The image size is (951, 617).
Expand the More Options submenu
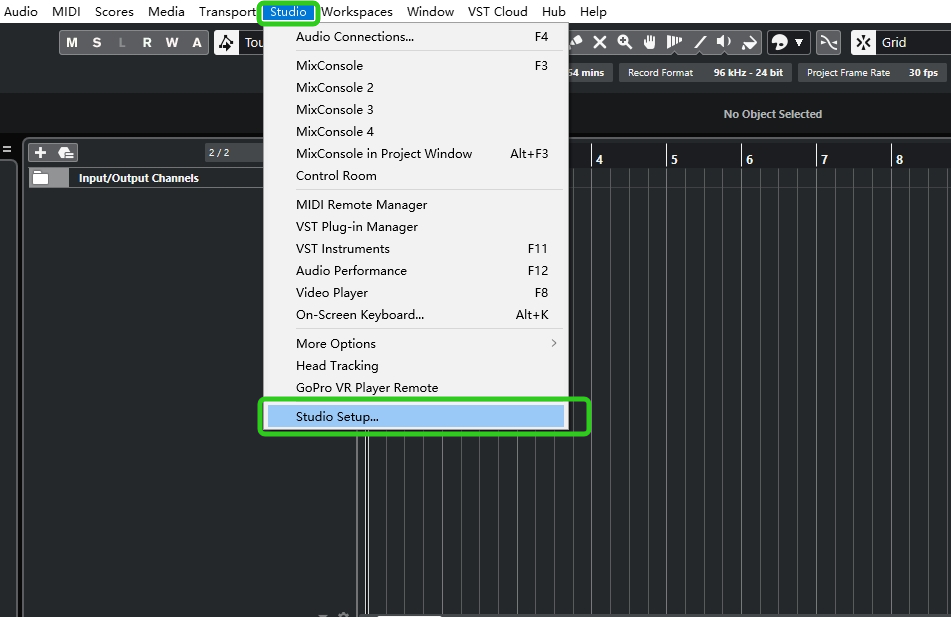pyautogui.click(x=416, y=344)
